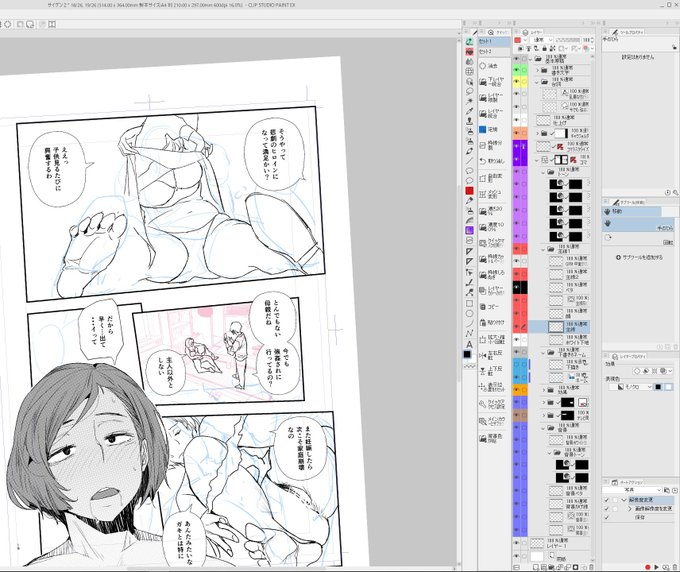
Task: Click the play auto action button
Action: [x=656, y=567]
